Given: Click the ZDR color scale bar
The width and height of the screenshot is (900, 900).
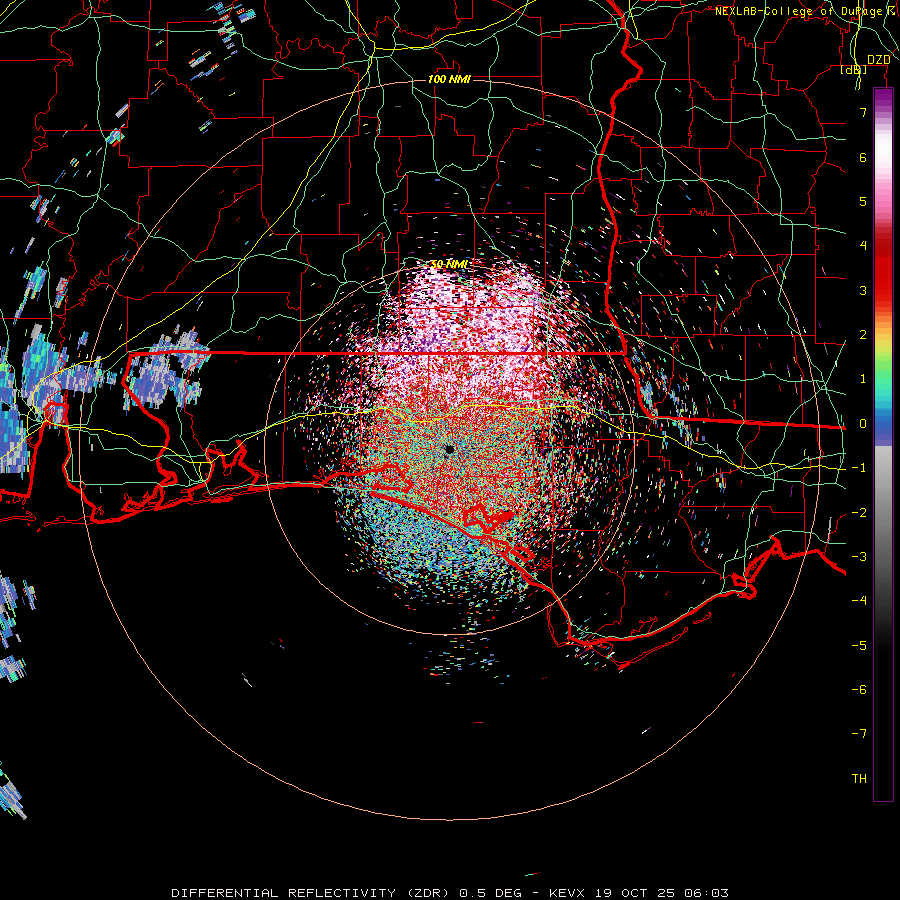Looking at the screenshot, I should point(883,444).
